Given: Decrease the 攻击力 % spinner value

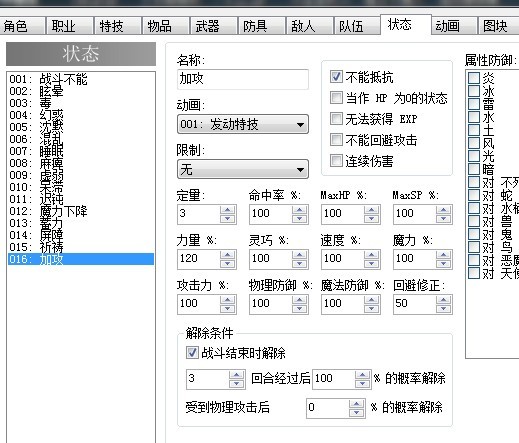Looking at the screenshot, I should click(x=228, y=309).
